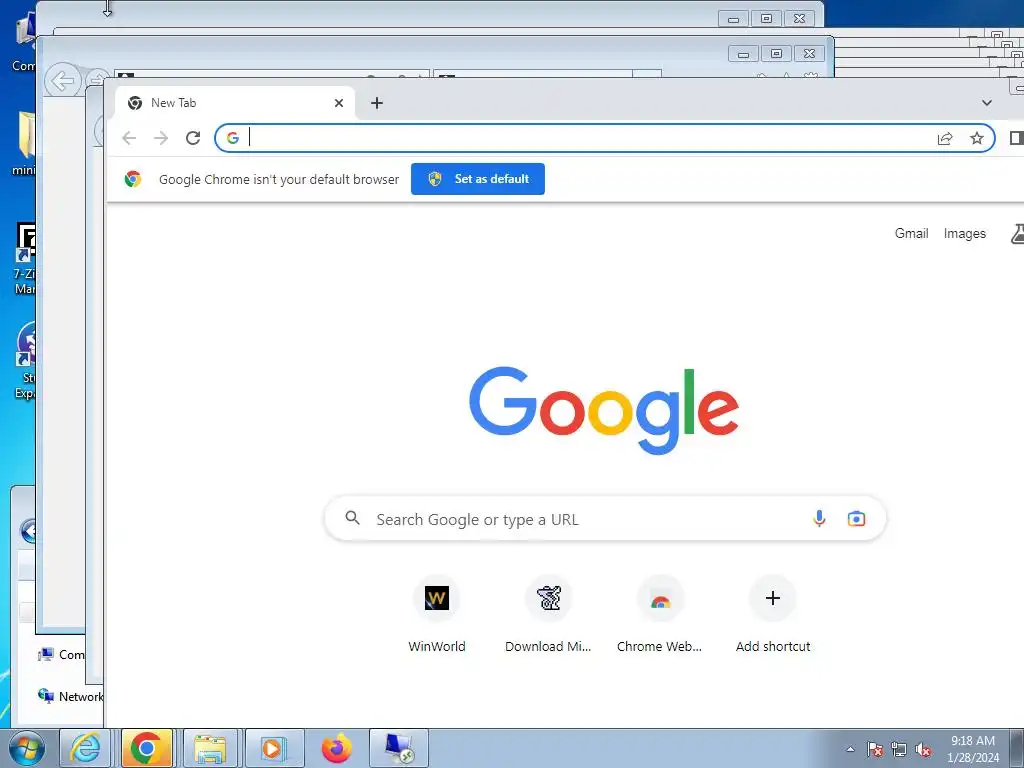This screenshot has width=1024, height=768.
Task: Click Set as default button
Action: pyautogui.click(x=477, y=179)
